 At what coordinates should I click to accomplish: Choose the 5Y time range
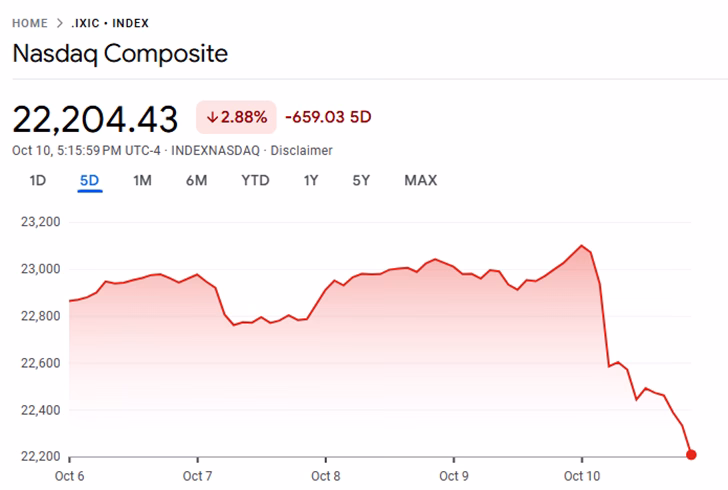pyautogui.click(x=361, y=181)
